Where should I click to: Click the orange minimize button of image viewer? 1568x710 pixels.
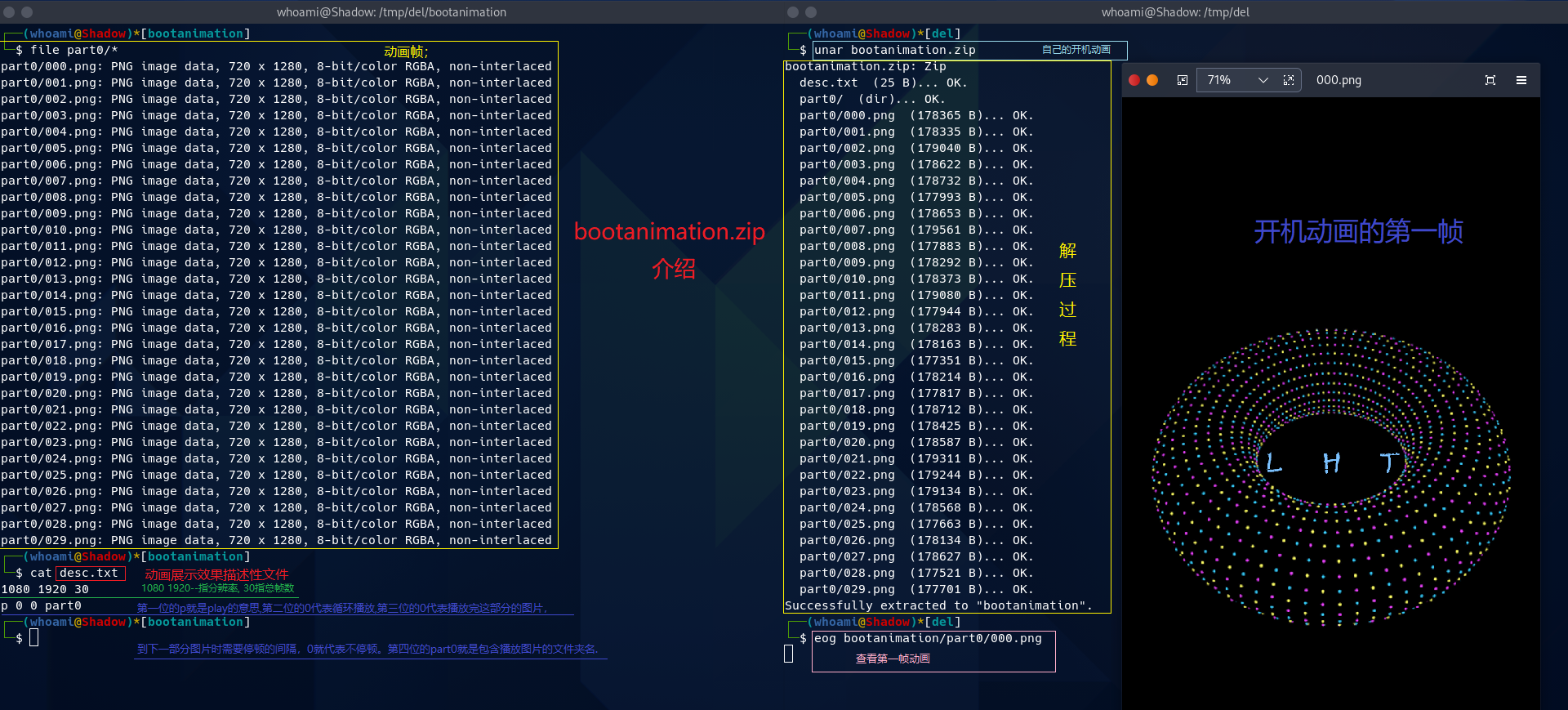(1152, 80)
